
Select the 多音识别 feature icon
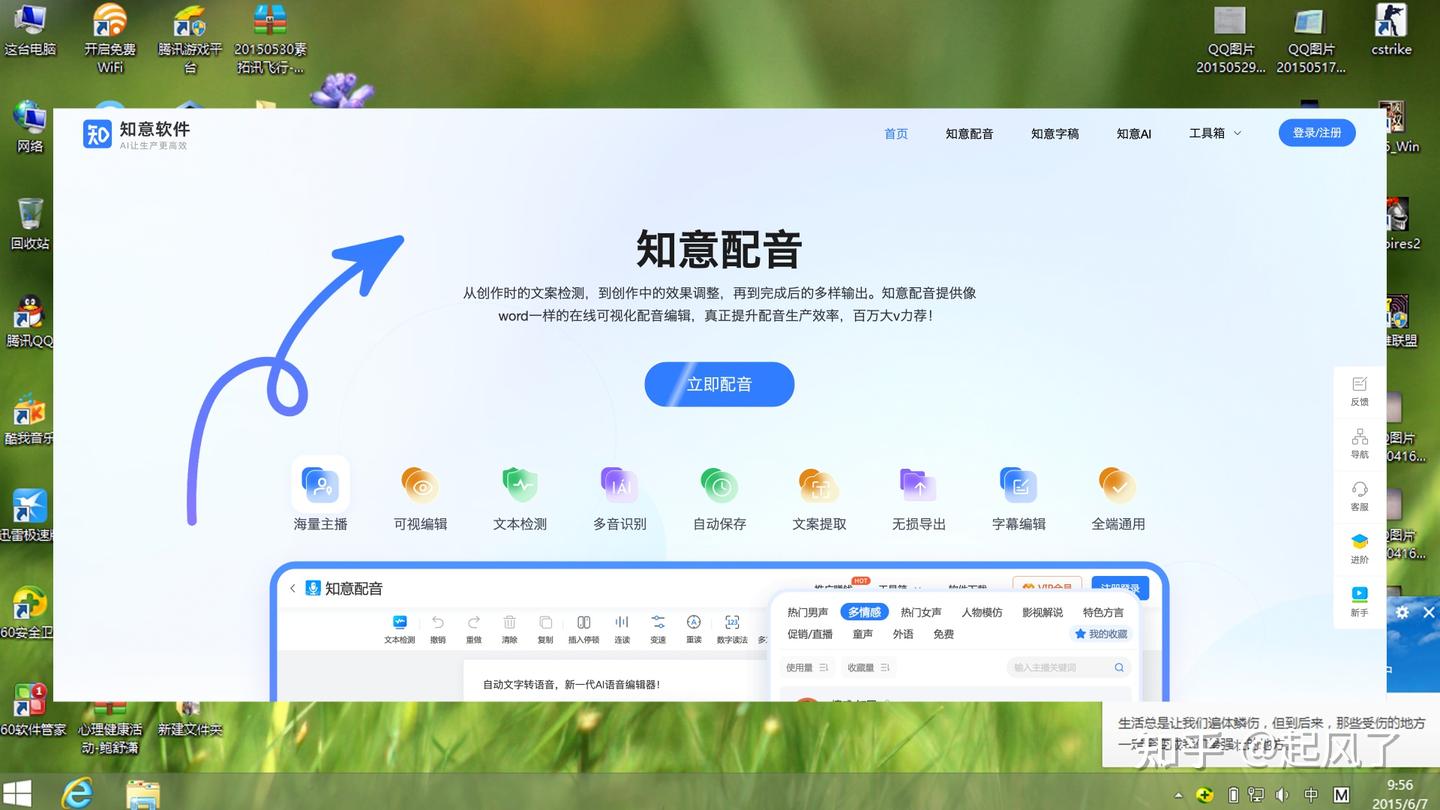click(x=620, y=486)
